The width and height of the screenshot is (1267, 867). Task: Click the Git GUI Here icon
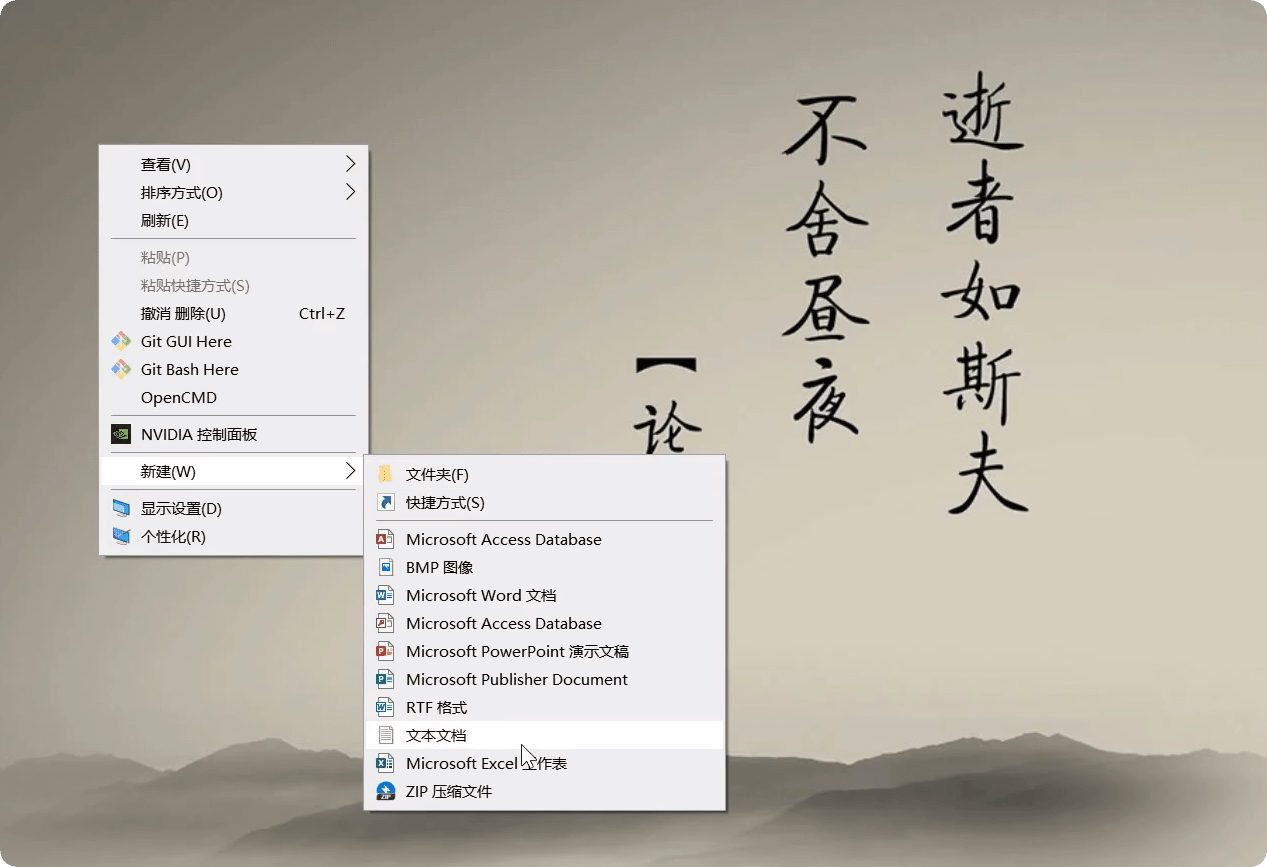pyautogui.click(x=121, y=341)
